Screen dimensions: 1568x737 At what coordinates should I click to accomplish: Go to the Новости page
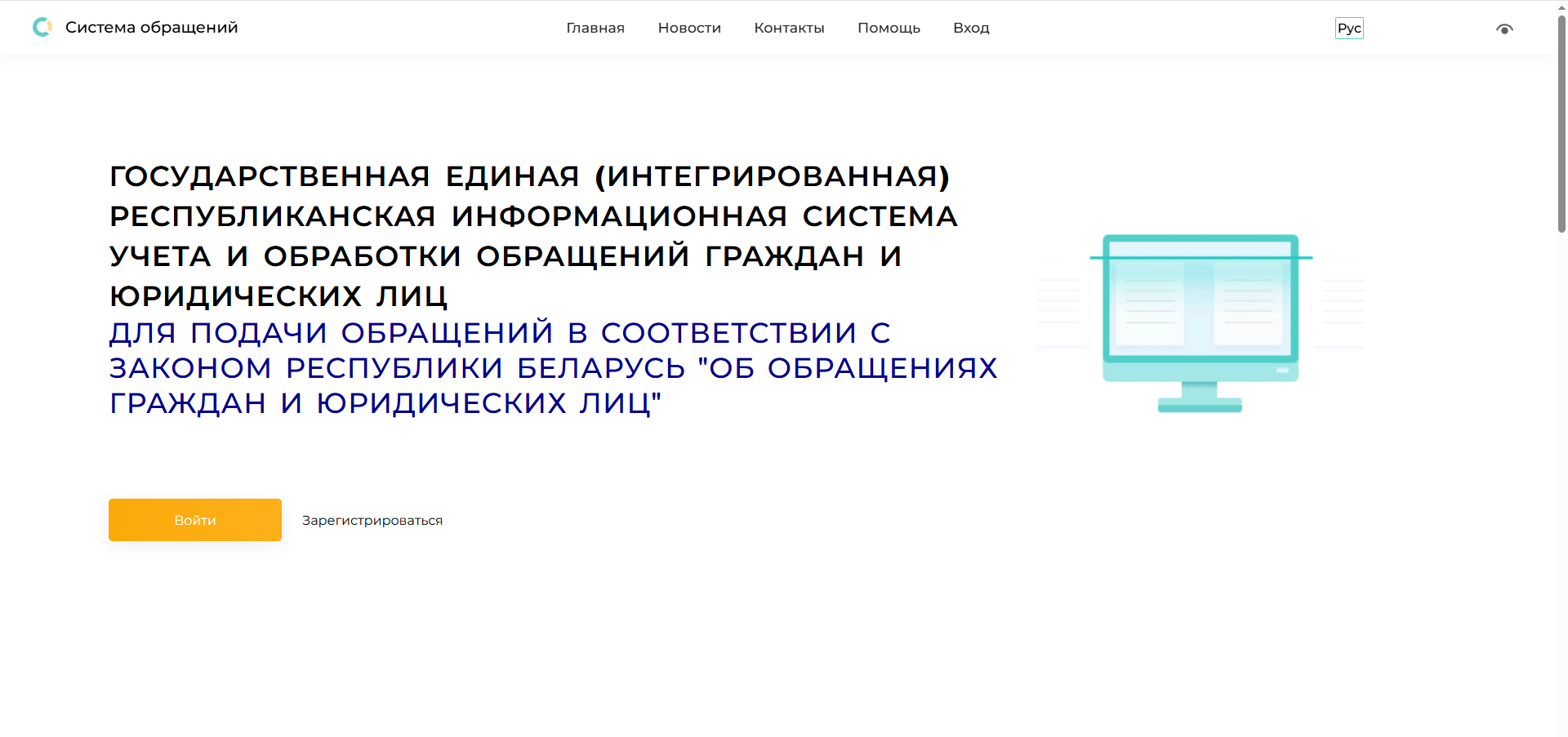click(689, 29)
